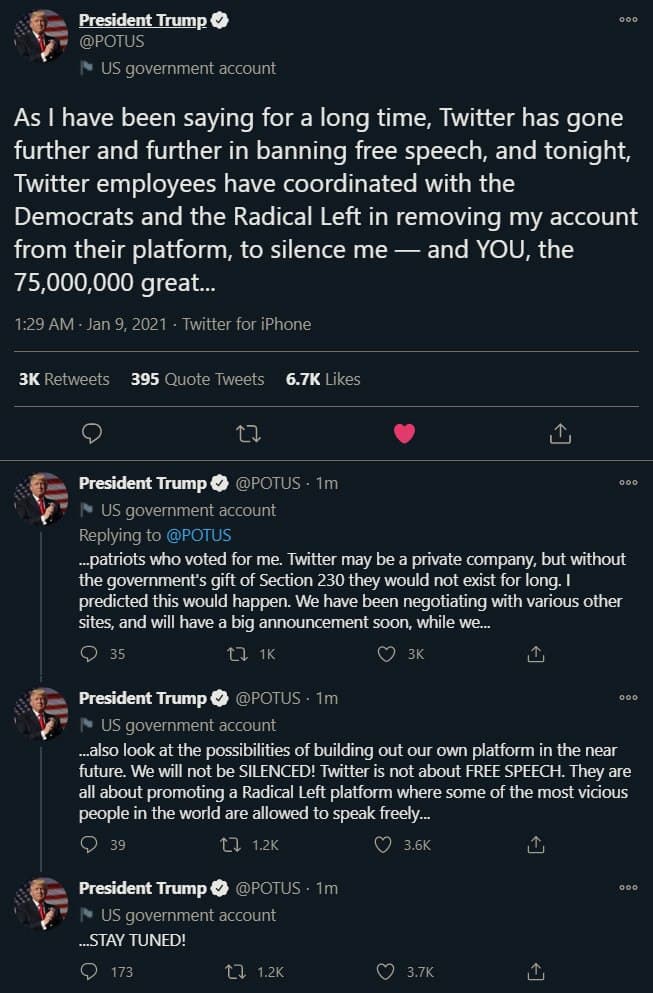
Task: Reply to the 'STAY TUNED!' tweet
Action: point(90,971)
